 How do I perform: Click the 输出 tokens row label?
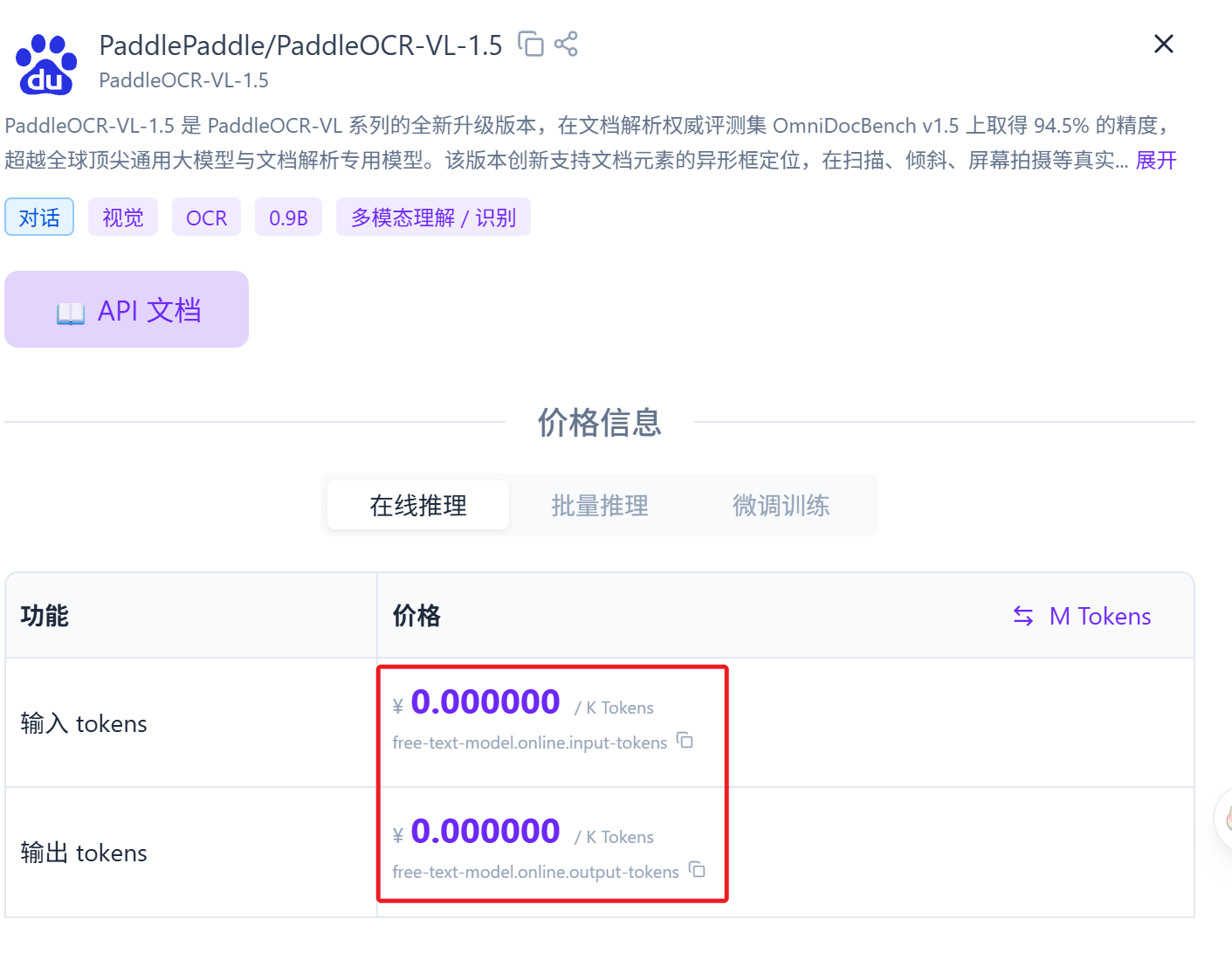(84, 853)
